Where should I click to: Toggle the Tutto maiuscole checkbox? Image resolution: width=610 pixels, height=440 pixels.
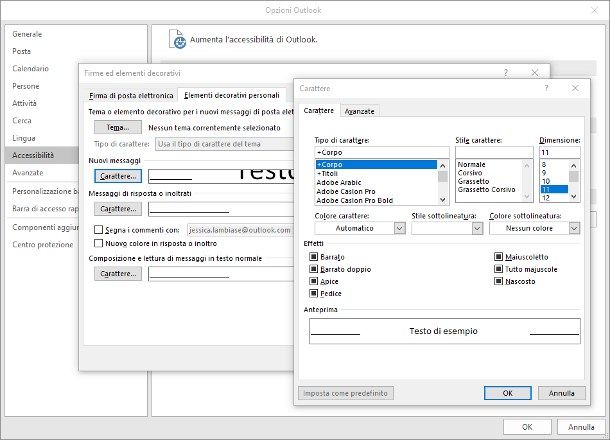498,269
